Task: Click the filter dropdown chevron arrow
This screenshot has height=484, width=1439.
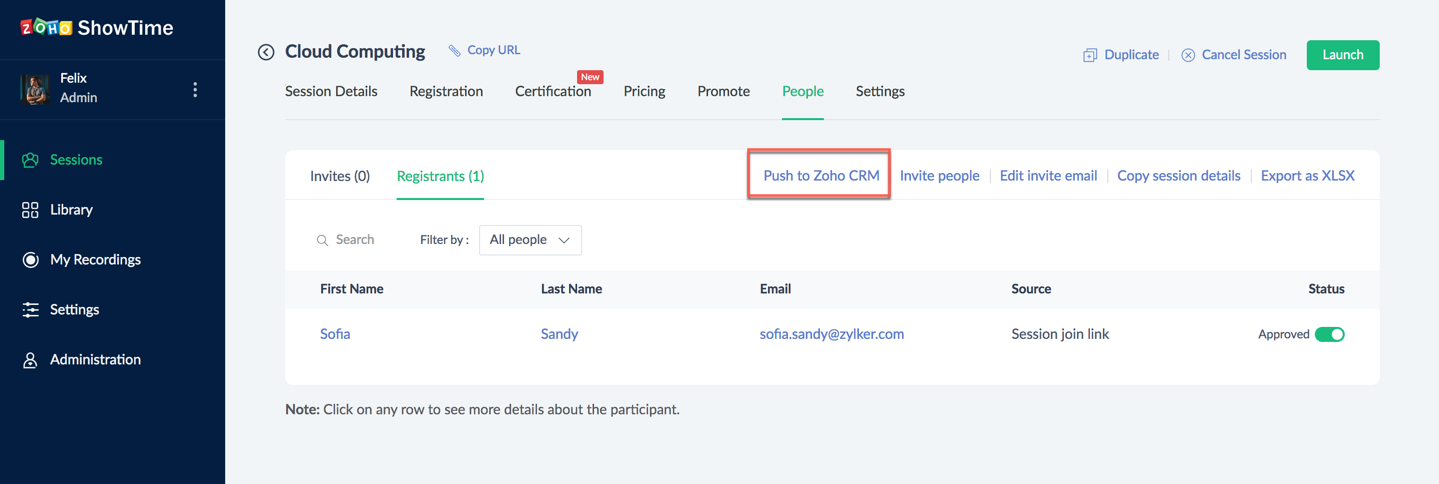Action: [564, 240]
